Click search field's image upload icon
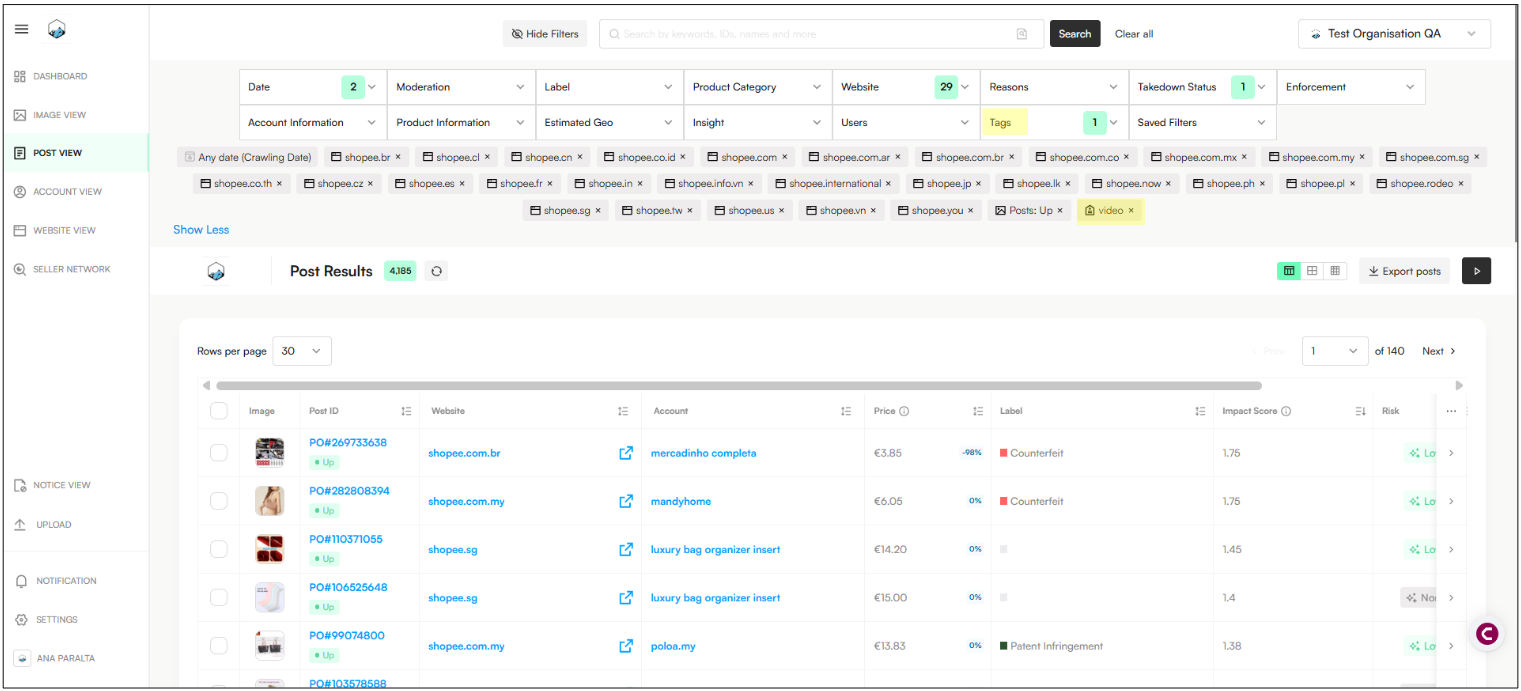 1022,34
